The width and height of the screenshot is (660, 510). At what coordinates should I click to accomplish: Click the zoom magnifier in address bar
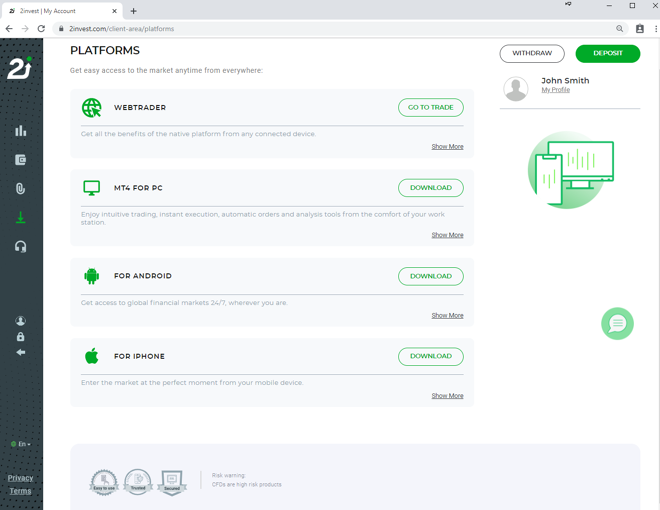pyautogui.click(x=619, y=29)
